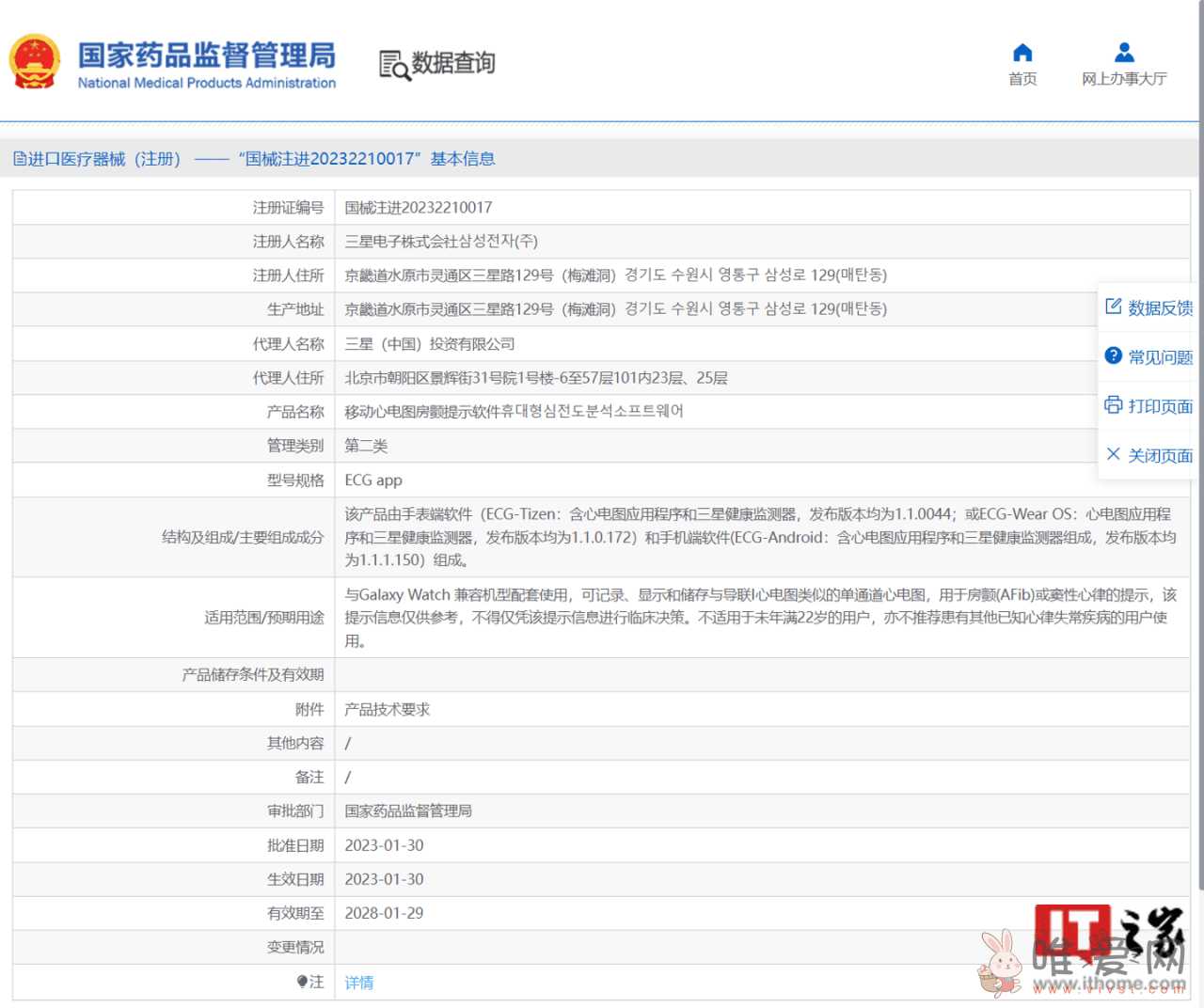Click the 基本信息 breadcrumb title
This screenshot has height=1008, width=1204.
coord(463,159)
